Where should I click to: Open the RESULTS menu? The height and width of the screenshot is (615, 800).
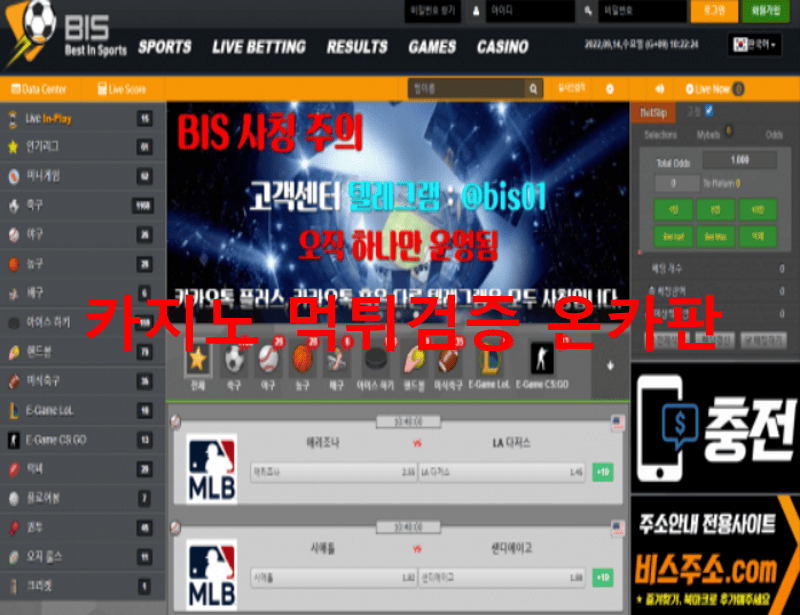point(357,47)
